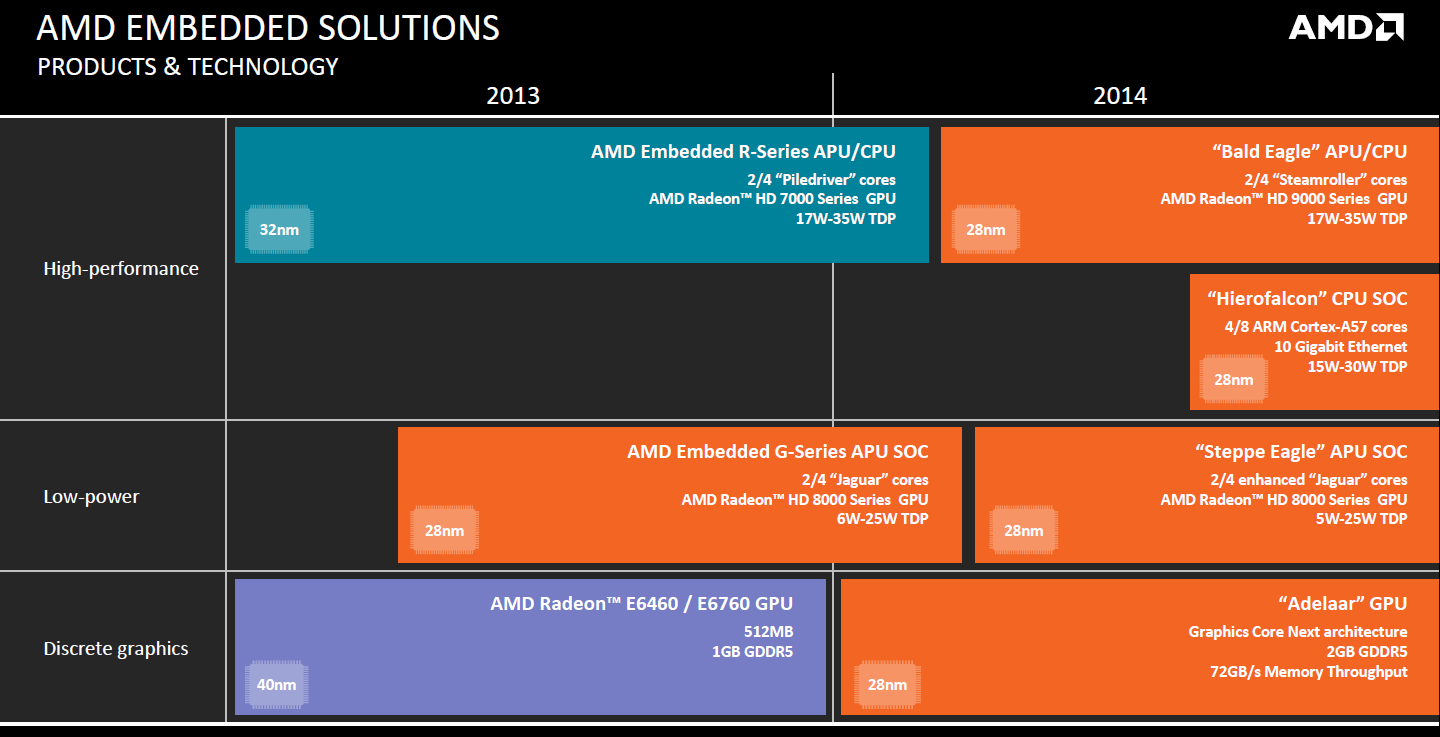Click the "Steppe Eagle" APU SOC heading
1440x737 pixels.
pyautogui.click(x=1301, y=452)
